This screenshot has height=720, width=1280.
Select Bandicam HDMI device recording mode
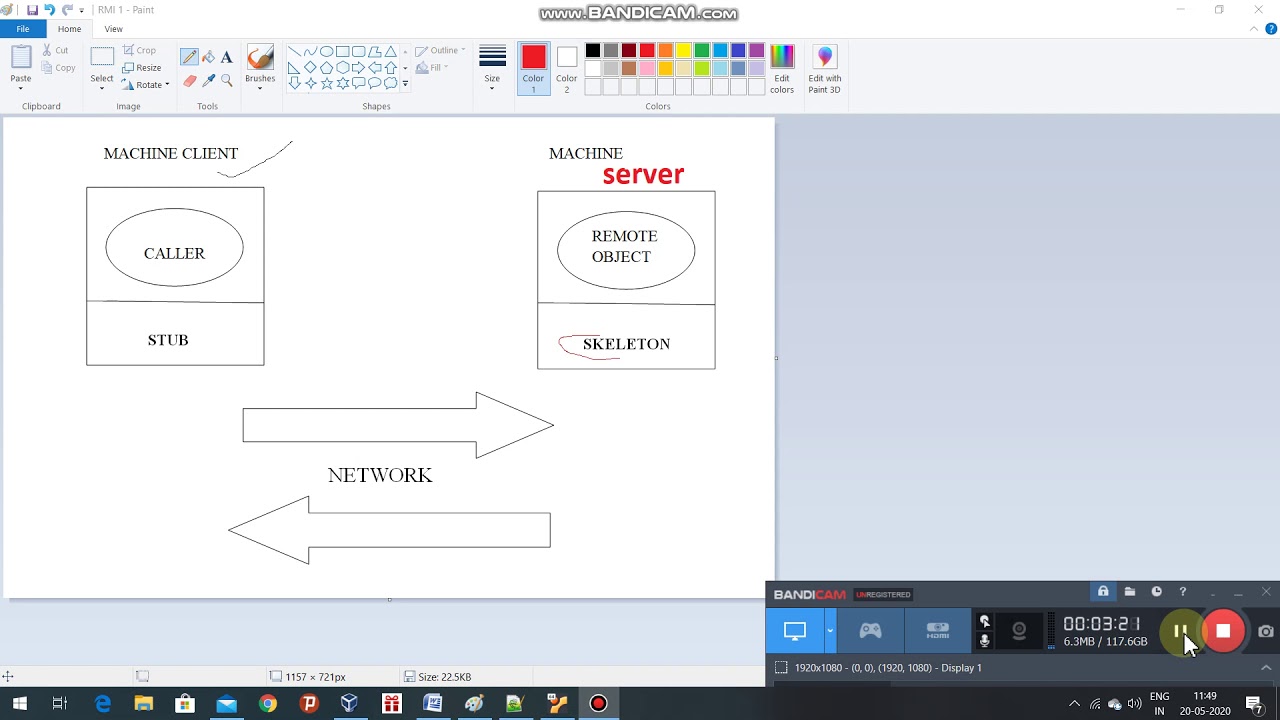[937, 631]
